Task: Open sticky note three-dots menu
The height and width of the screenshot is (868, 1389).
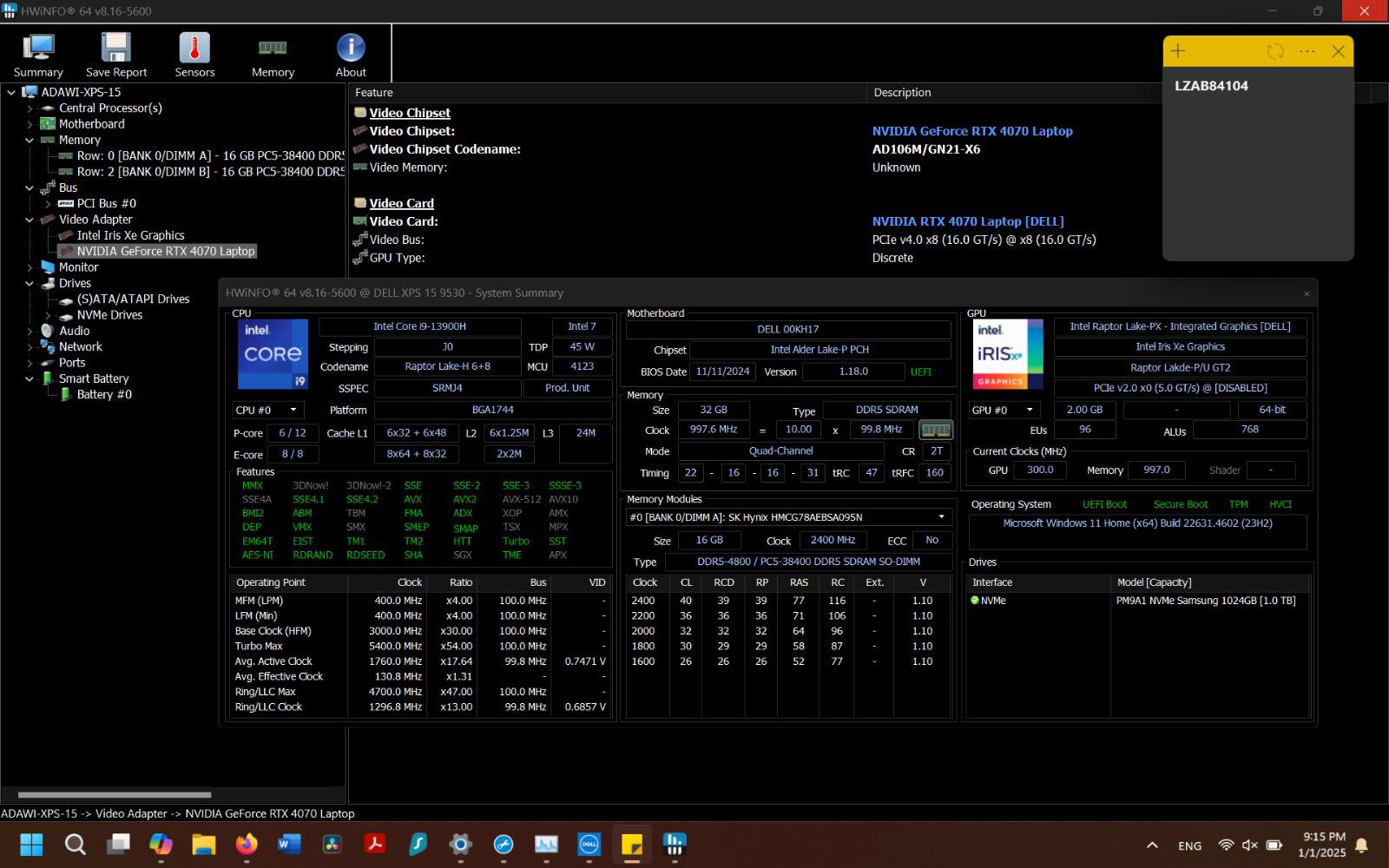Action: [1307, 51]
